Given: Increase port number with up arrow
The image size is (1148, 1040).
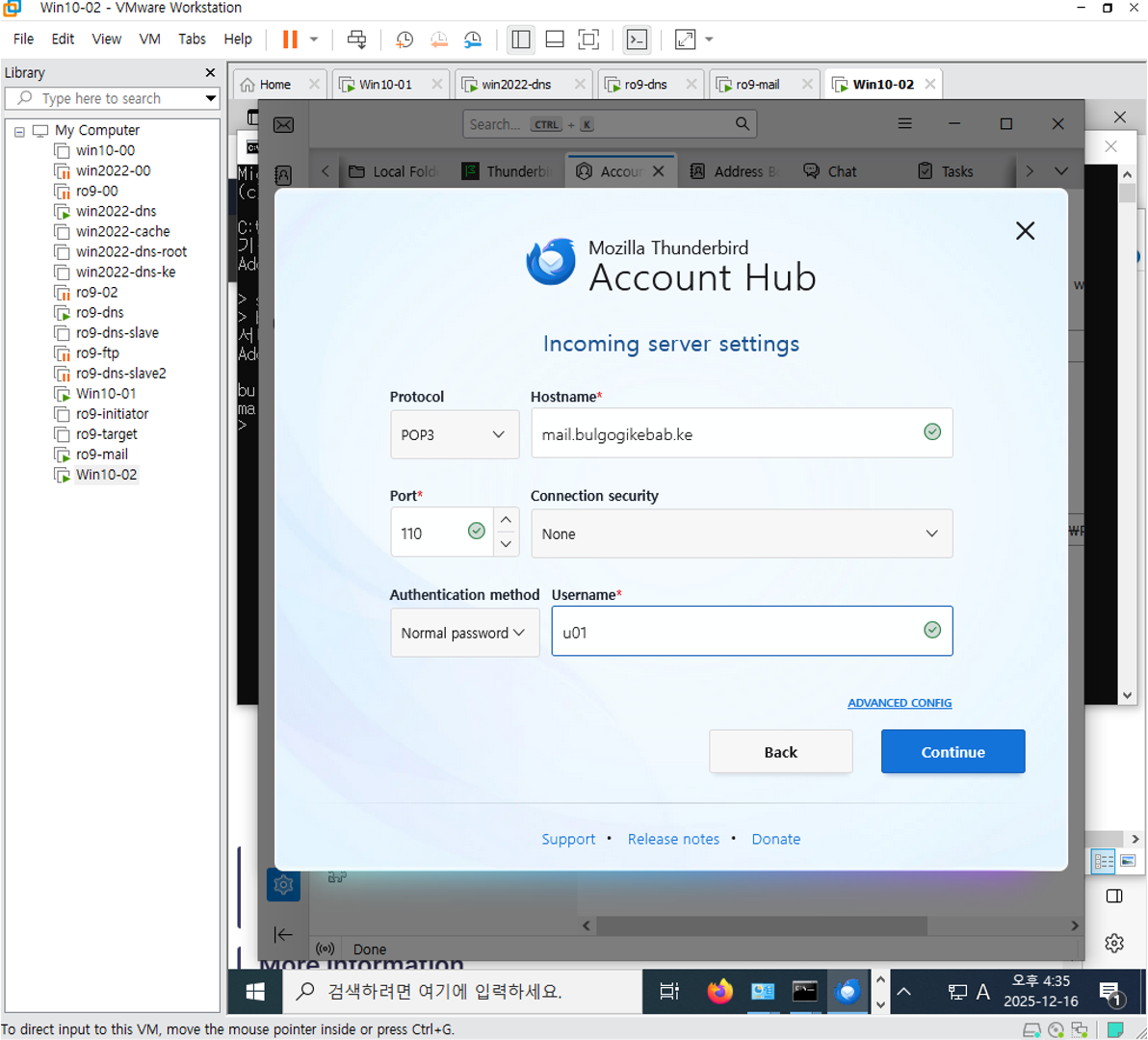Looking at the screenshot, I should [x=506, y=520].
